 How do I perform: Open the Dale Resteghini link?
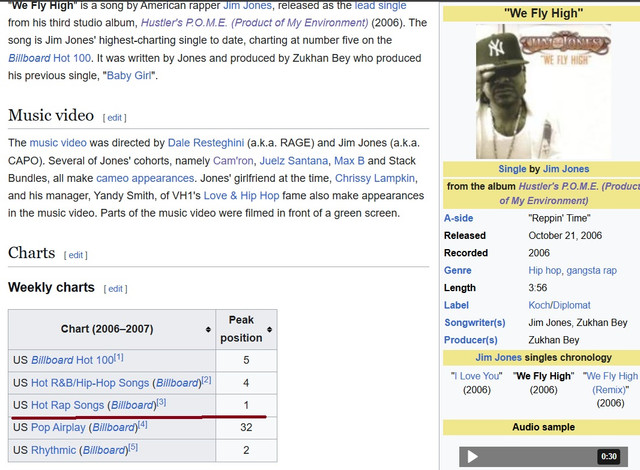[x=206, y=143]
